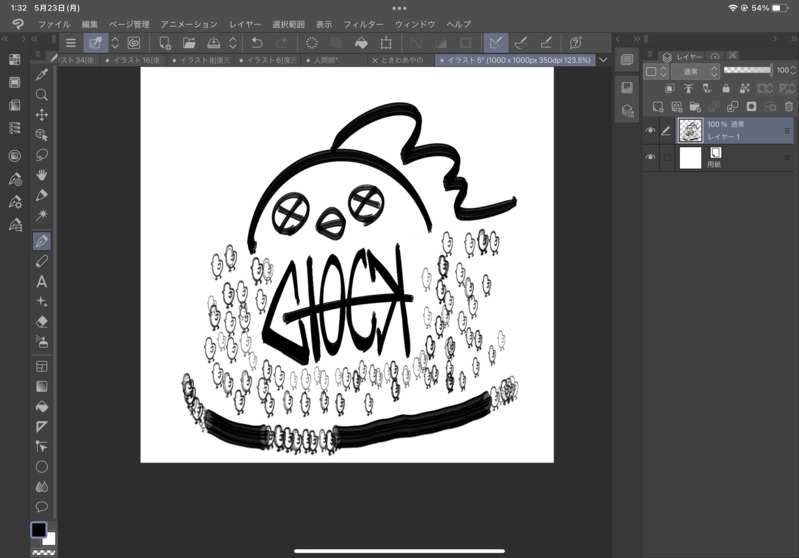799x558 pixels.
Task: Click the Clear/deselect dotted circle icon
Action: pos(311,43)
